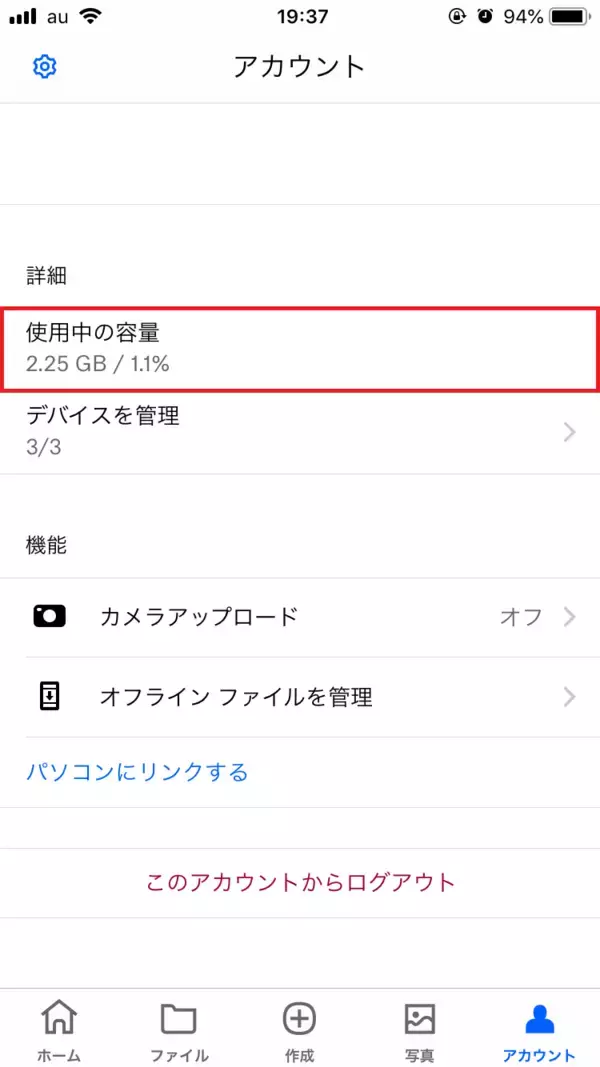Tap the アカウント page title
The width and height of the screenshot is (600, 1067).
299,67
